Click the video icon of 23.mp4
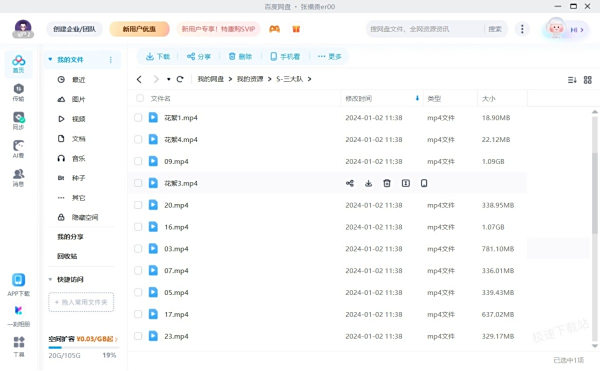Image resolution: width=600 pixels, height=371 pixels. (153, 336)
